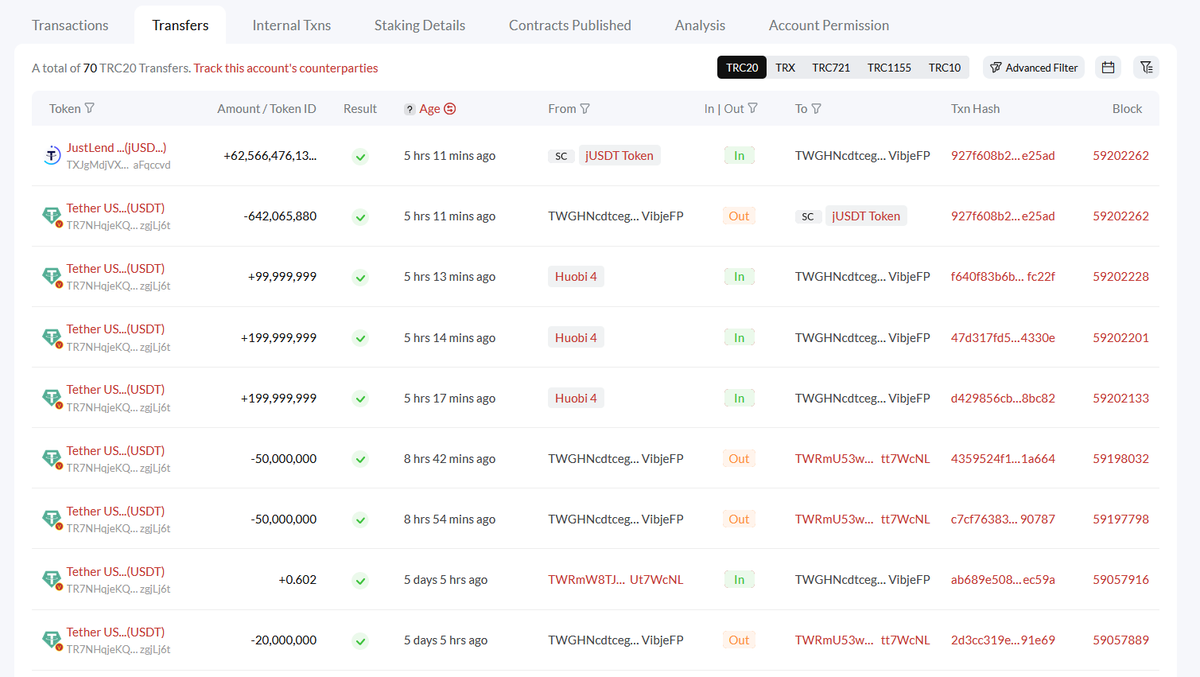
Task: Select the Transfers tab
Action: (180, 25)
